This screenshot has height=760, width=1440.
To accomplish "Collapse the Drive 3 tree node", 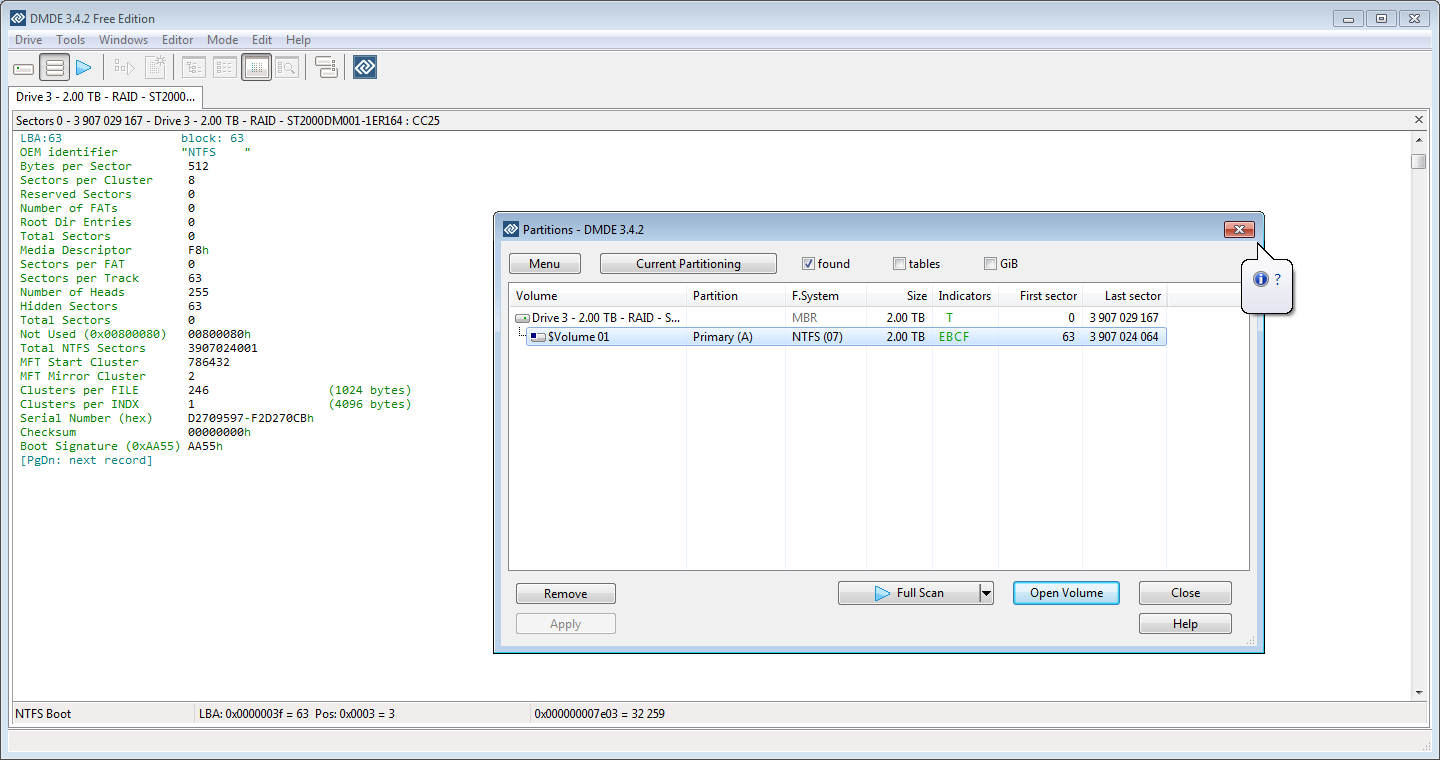I will (x=522, y=318).
